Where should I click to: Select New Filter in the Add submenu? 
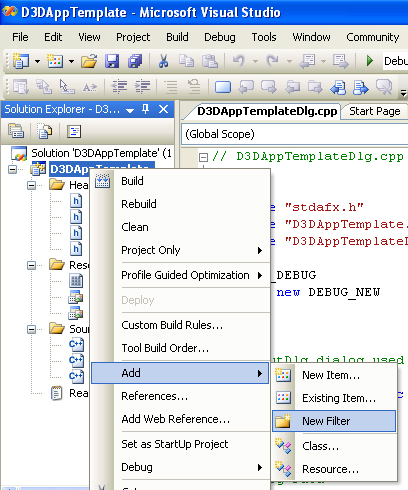(x=334, y=421)
